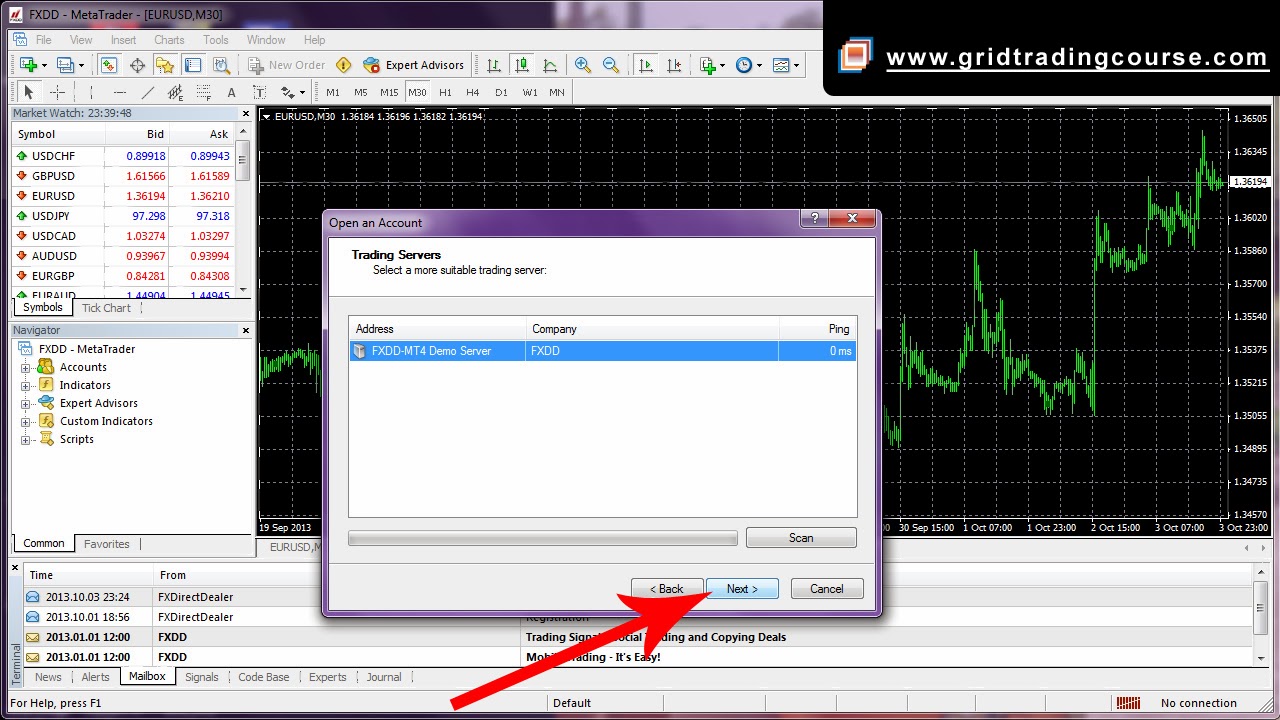This screenshot has height=720, width=1280.
Task: Select the Equidistant Channel tool
Action: point(175,92)
